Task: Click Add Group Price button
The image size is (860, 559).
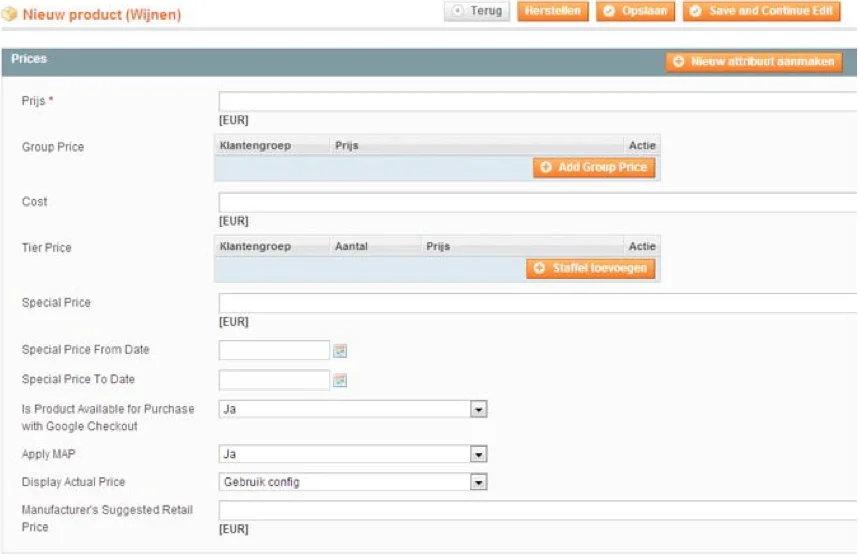Action: tap(594, 167)
